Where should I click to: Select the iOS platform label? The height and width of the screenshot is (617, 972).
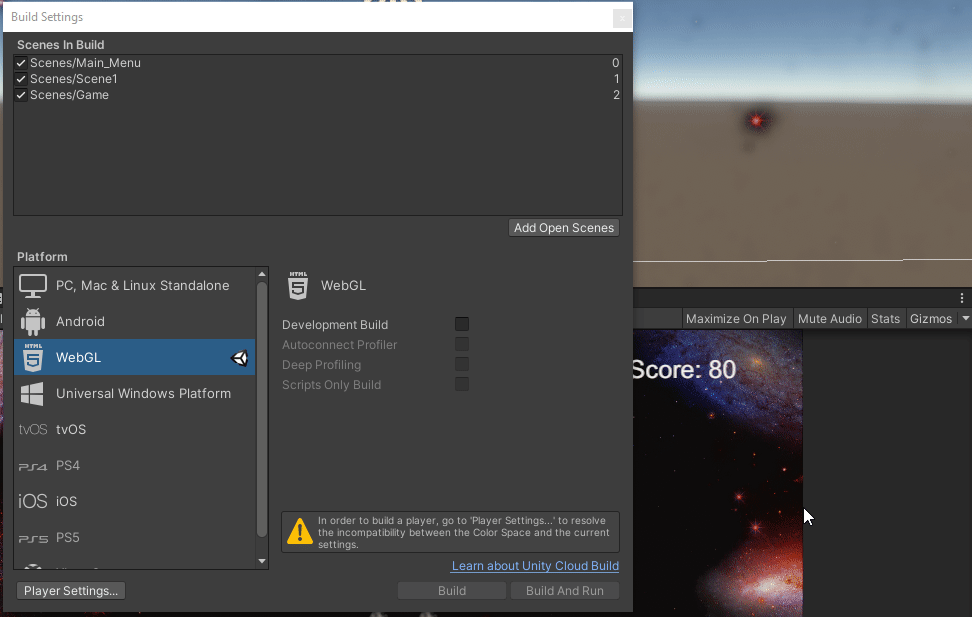[66, 501]
